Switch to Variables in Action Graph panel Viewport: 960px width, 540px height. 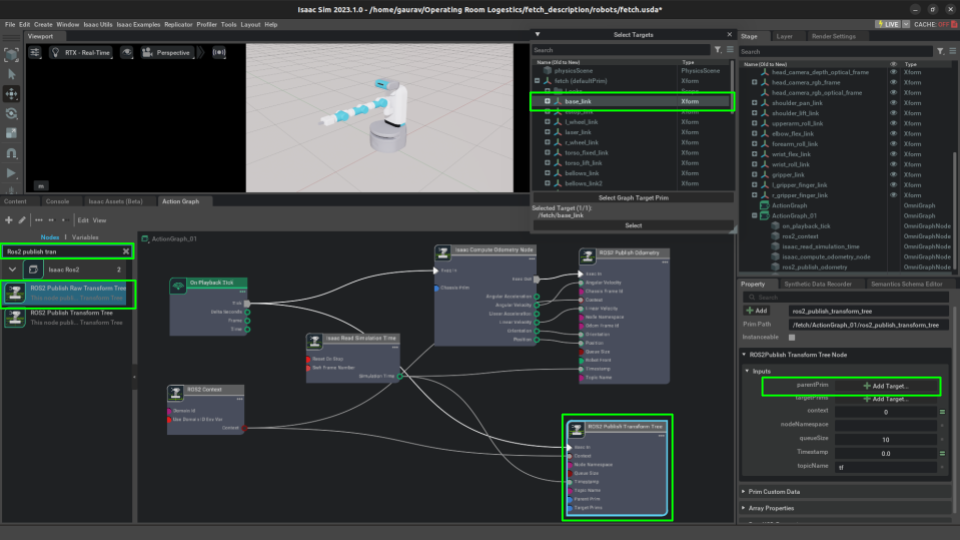click(x=85, y=237)
